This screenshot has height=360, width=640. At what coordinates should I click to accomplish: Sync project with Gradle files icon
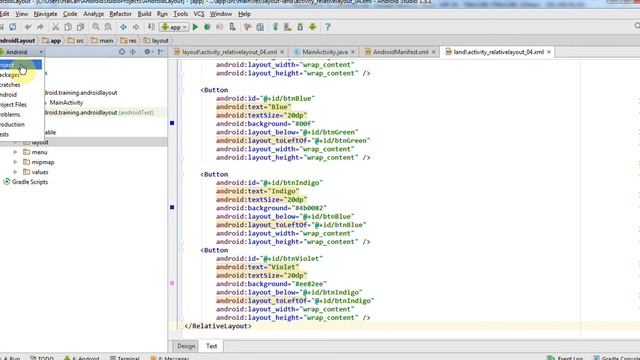pos(276,27)
